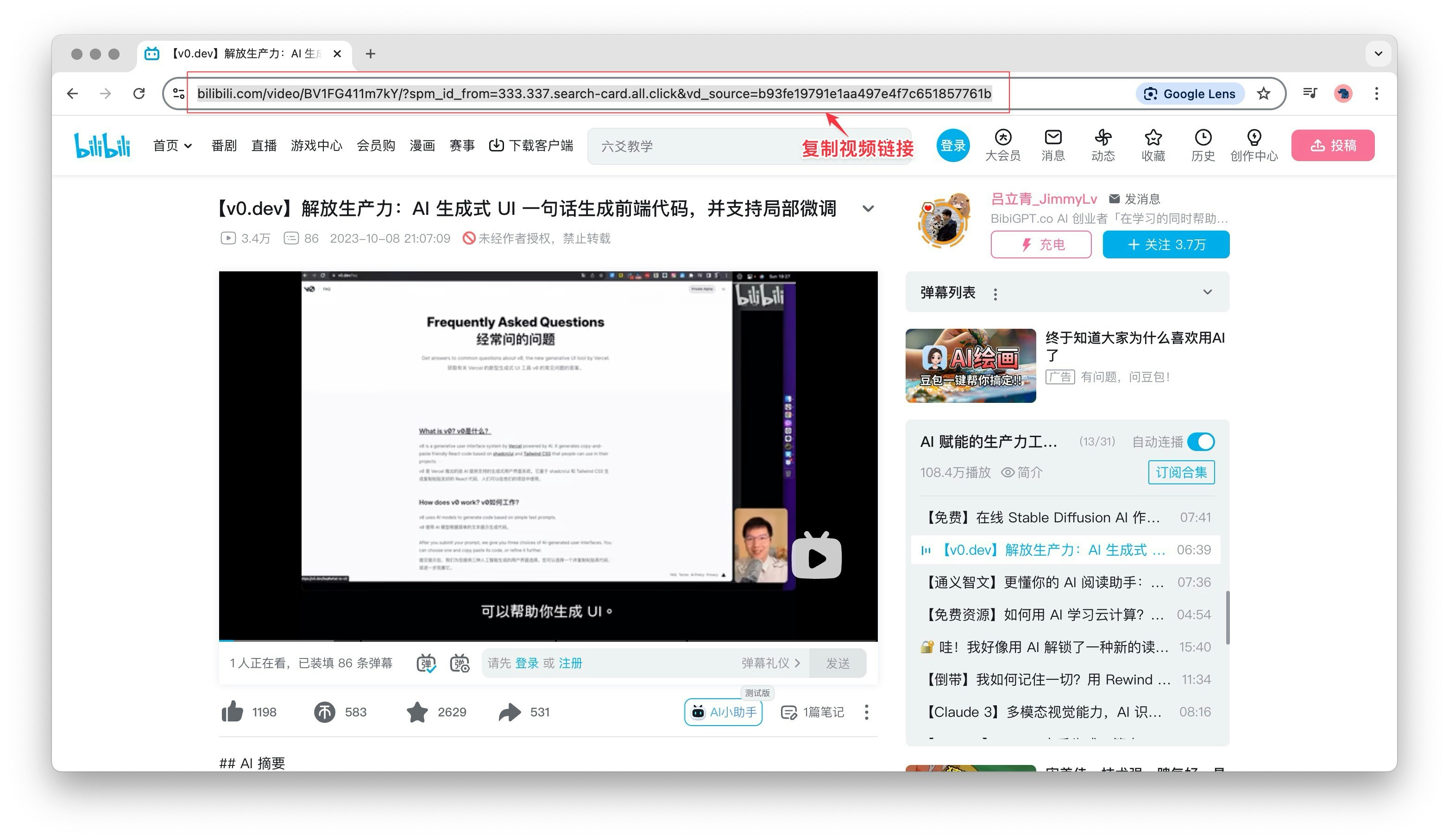Image resolution: width=1449 pixels, height=840 pixels.
Task: Click the coin donate icon
Action: click(324, 712)
